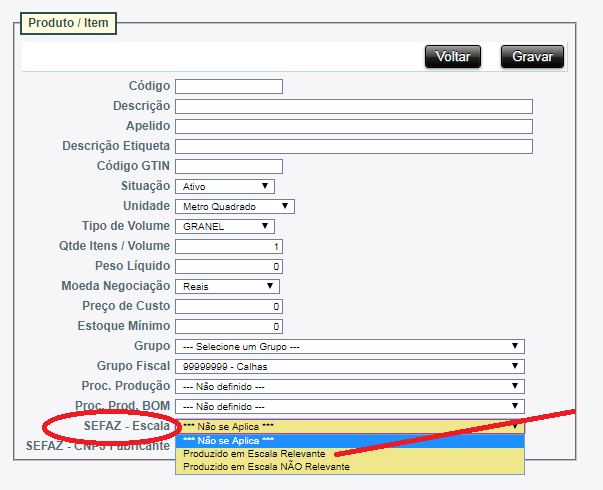Focus the Descrição text field
This screenshot has height=490, width=603.
pos(353,106)
